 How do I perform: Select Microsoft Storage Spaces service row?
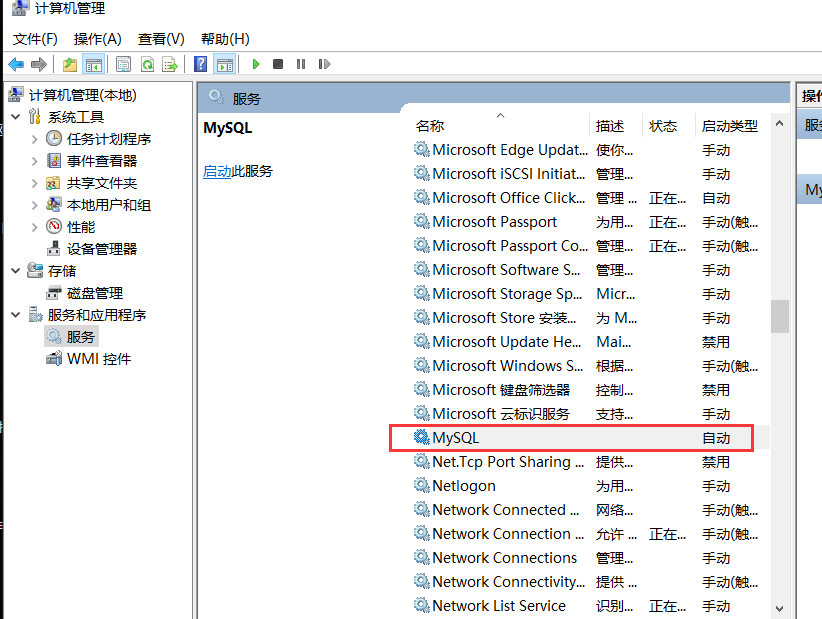pos(590,294)
